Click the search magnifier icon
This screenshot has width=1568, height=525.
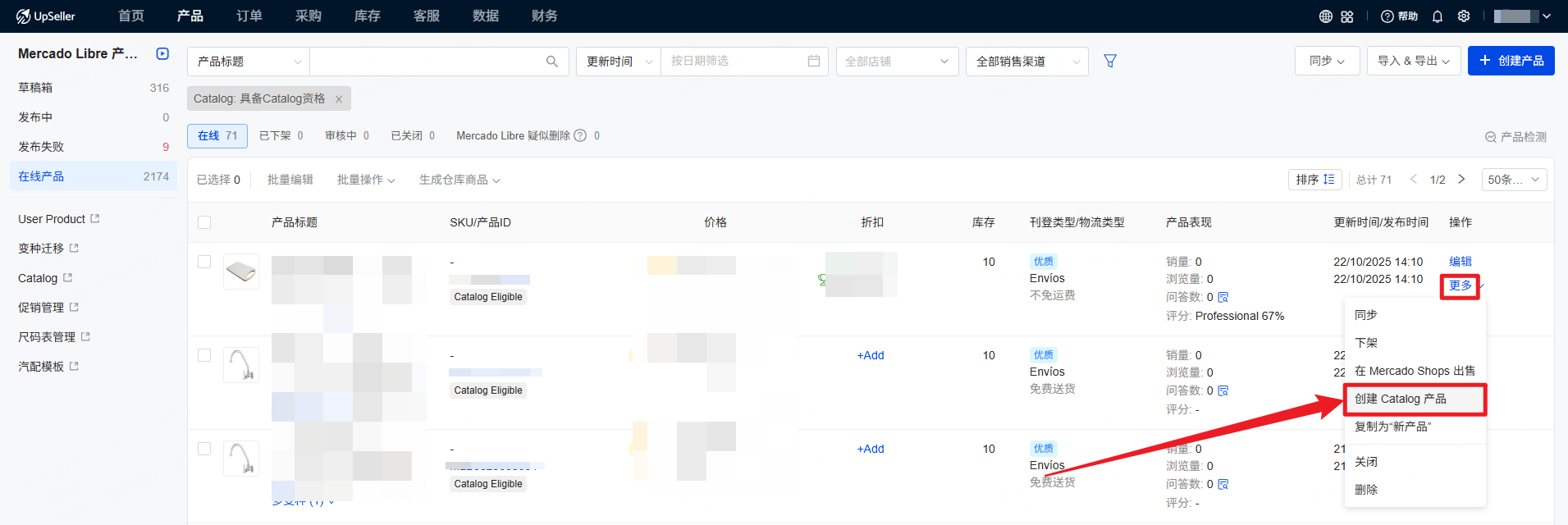click(552, 62)
